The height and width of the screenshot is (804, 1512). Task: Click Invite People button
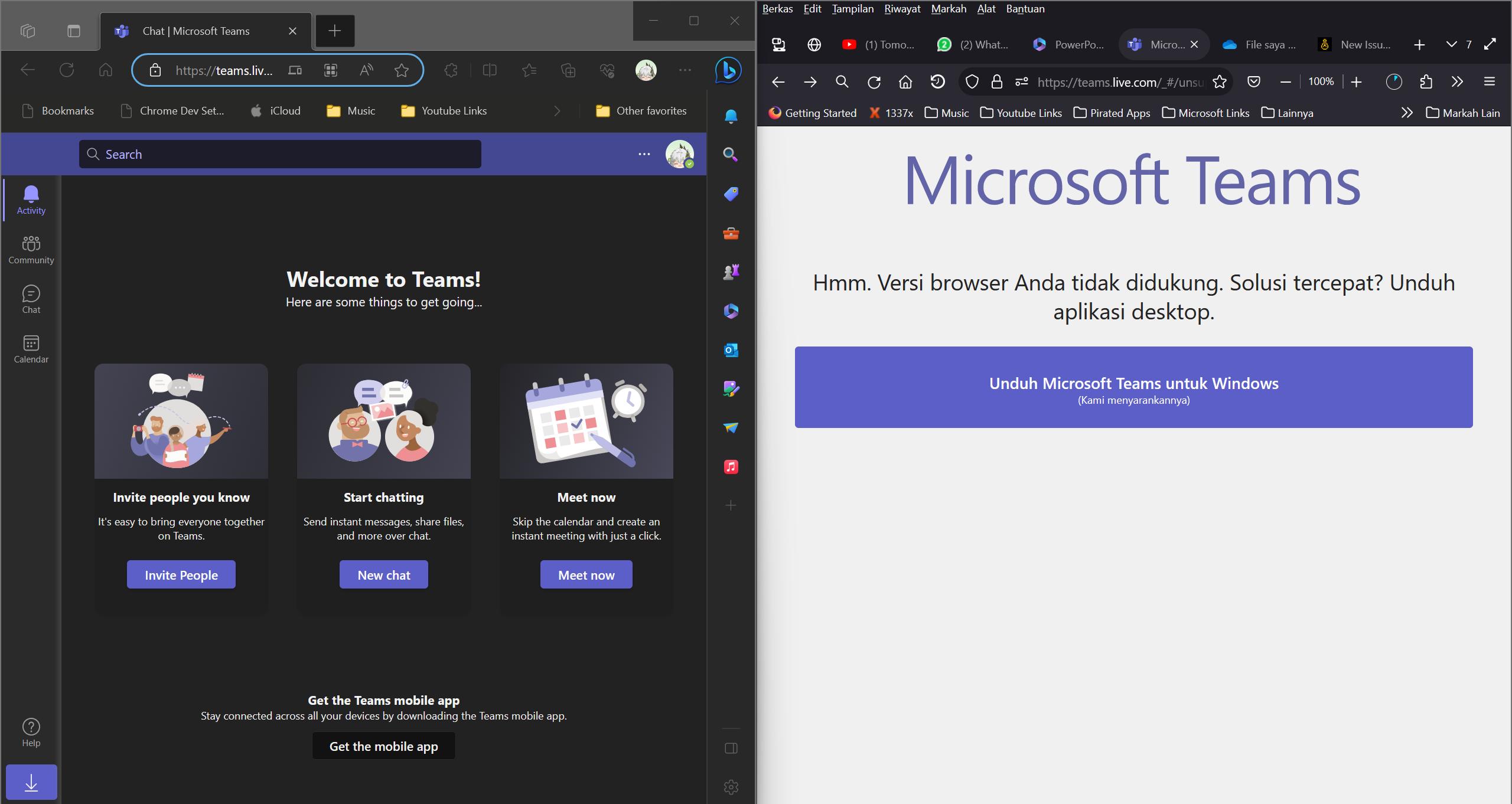181,574
